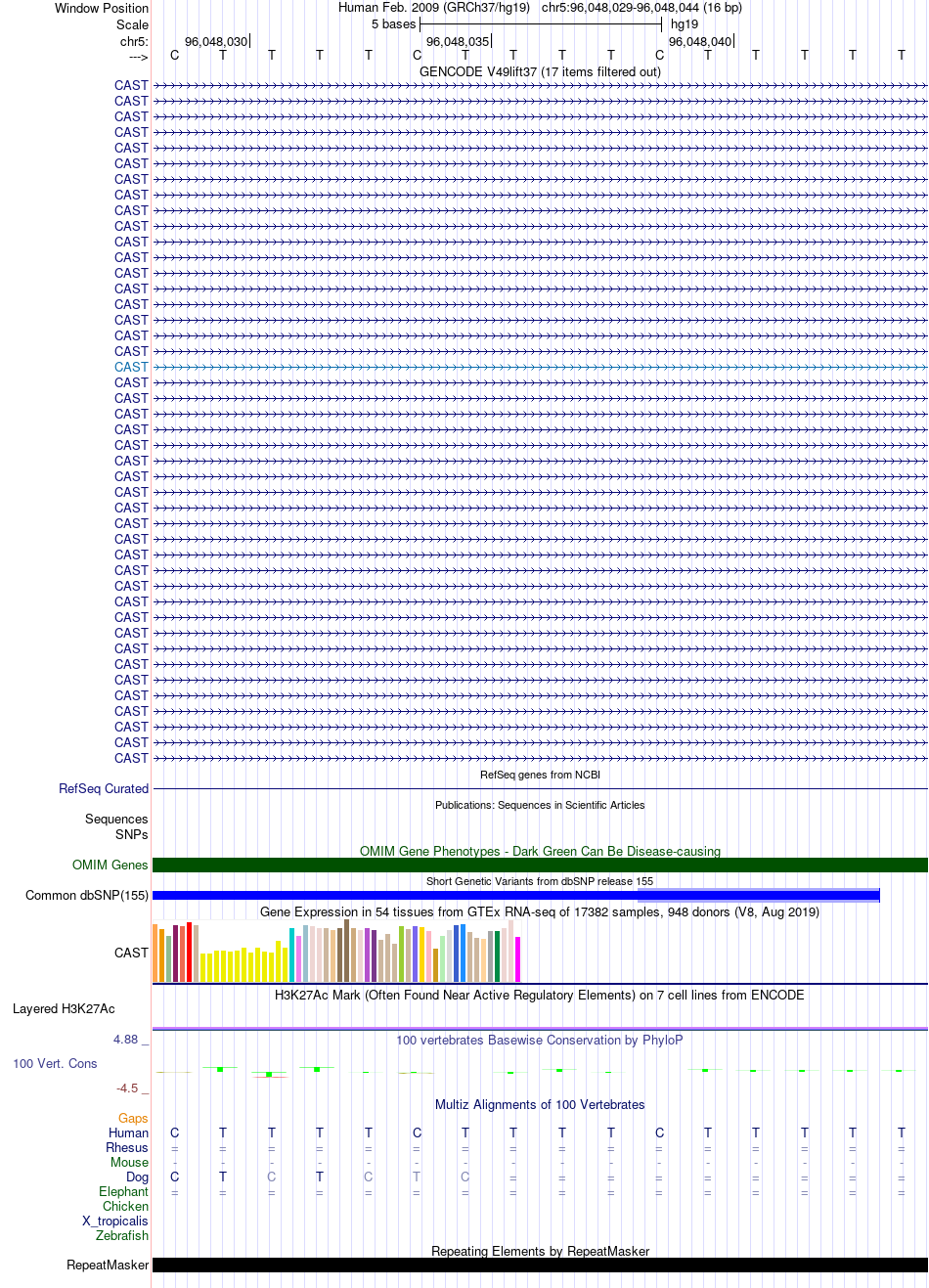The width and height of the screenshot is (929, 1288).
Task: Click the ---> strand direction label
Action: [x=138, y=57]
